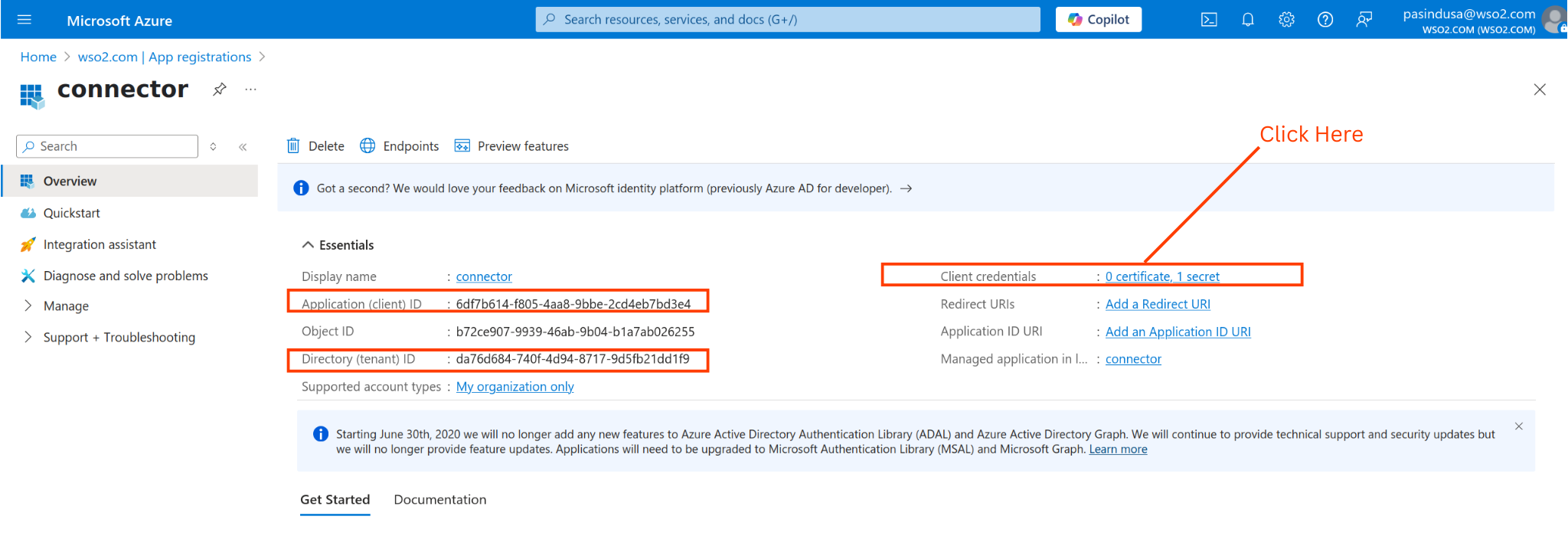This screenshot has height=549, width=1568.
Task: Open the Learn more link
Action: pyautogui.click(x=1118, y=449)
